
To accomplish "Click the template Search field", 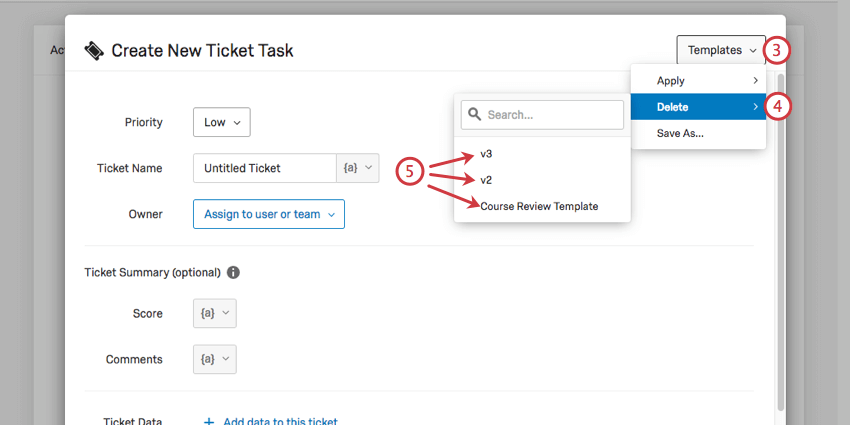I will pos(552,115).
